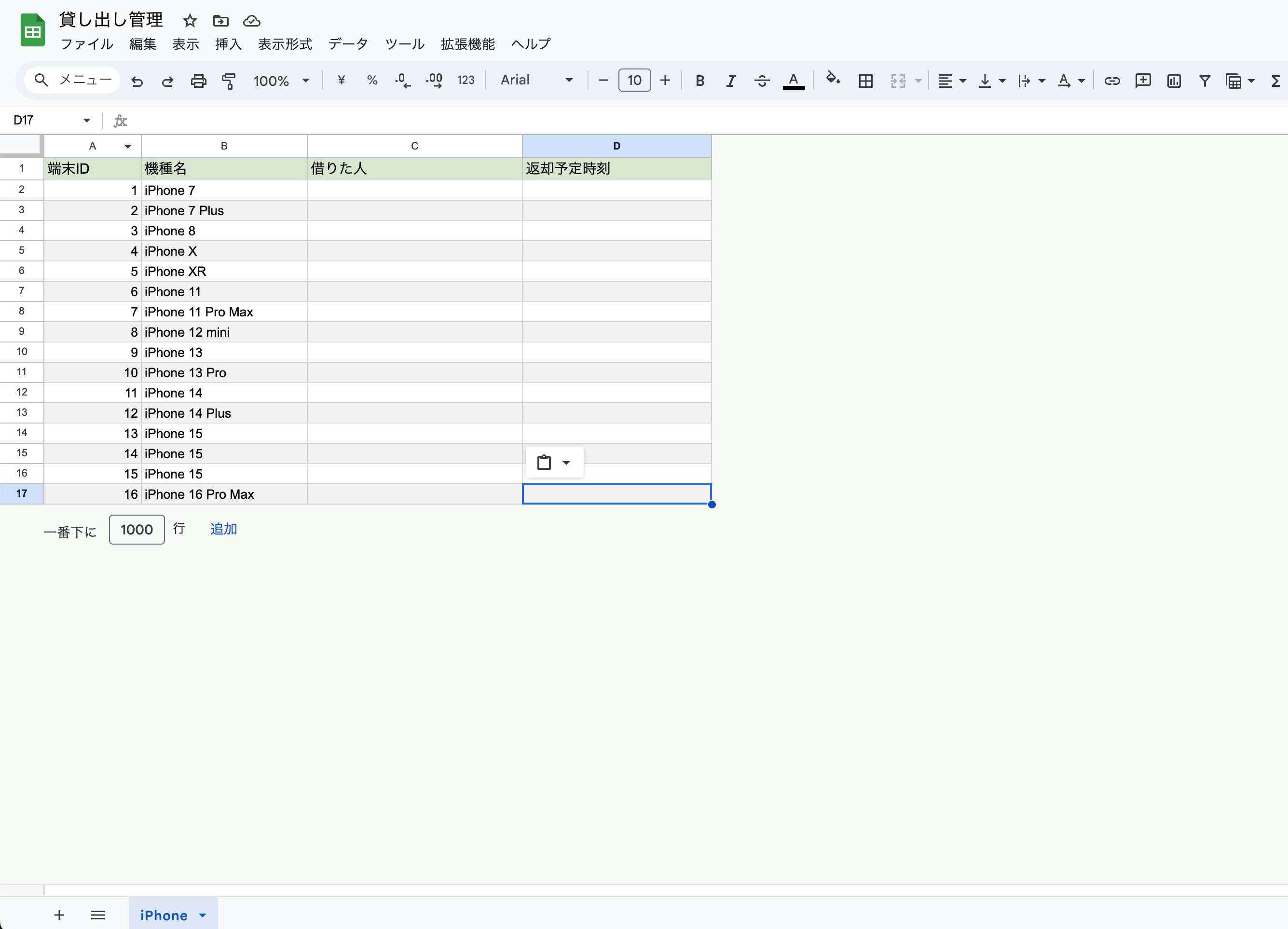Click the create filter funnel icon
This screenshot has width=1288, height=929.
click(1204, 81)
